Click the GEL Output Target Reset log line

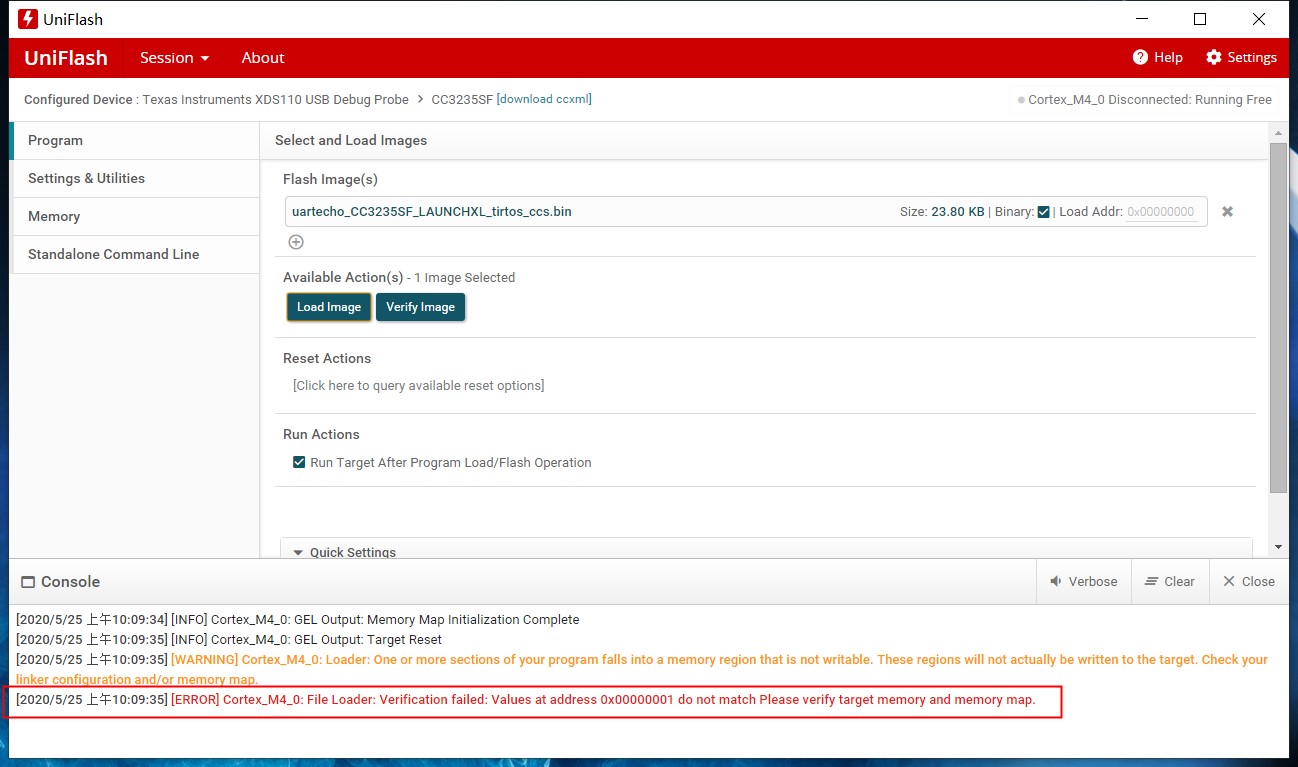pyautogui.click(x=229, y=639)
